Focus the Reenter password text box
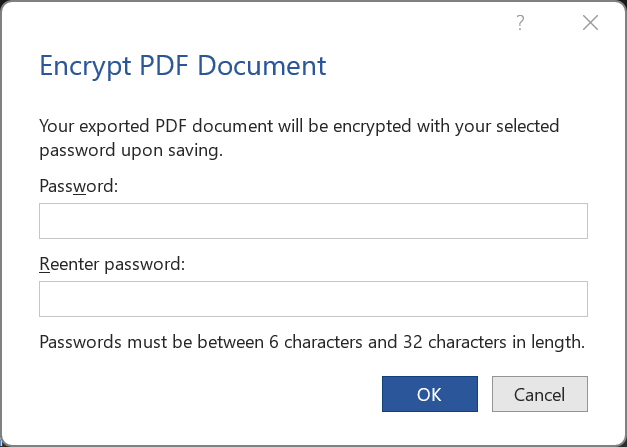The width and height of the screenshot is (627, 447). click(x=313, y=299)
